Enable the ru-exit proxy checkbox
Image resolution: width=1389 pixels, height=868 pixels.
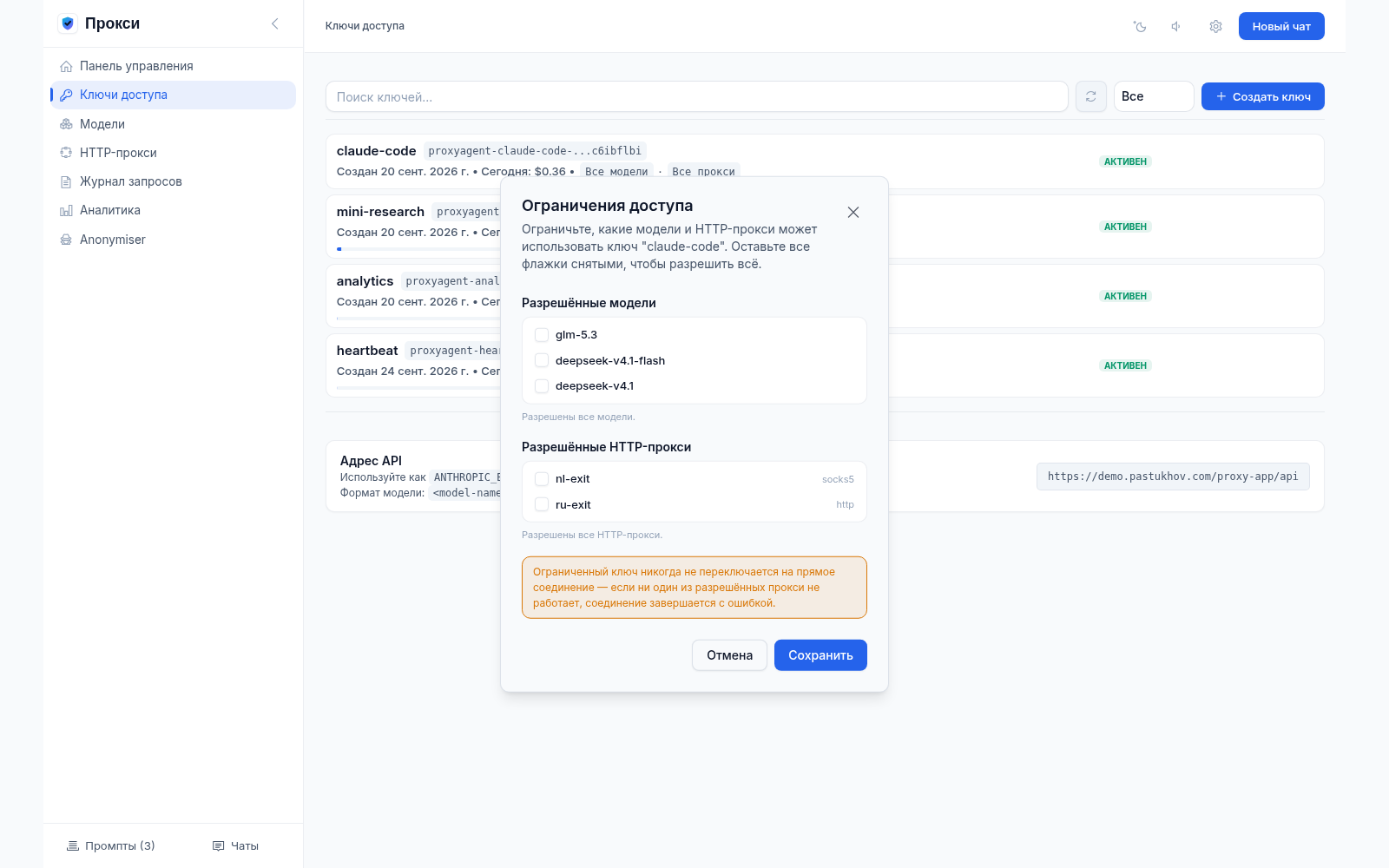pyautogui.click(x=542, y=504)
